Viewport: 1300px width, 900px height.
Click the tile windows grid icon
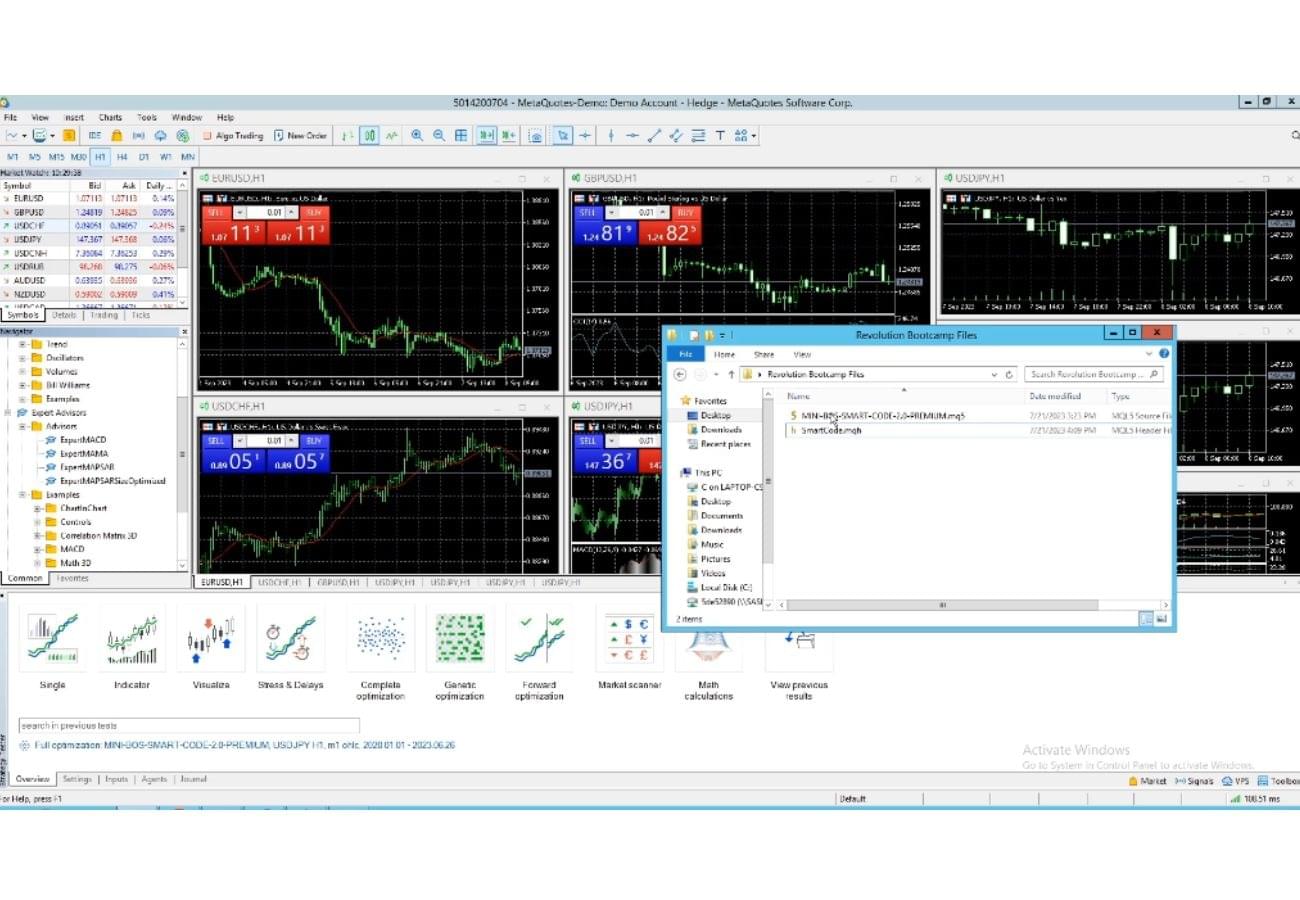(461, 136)
